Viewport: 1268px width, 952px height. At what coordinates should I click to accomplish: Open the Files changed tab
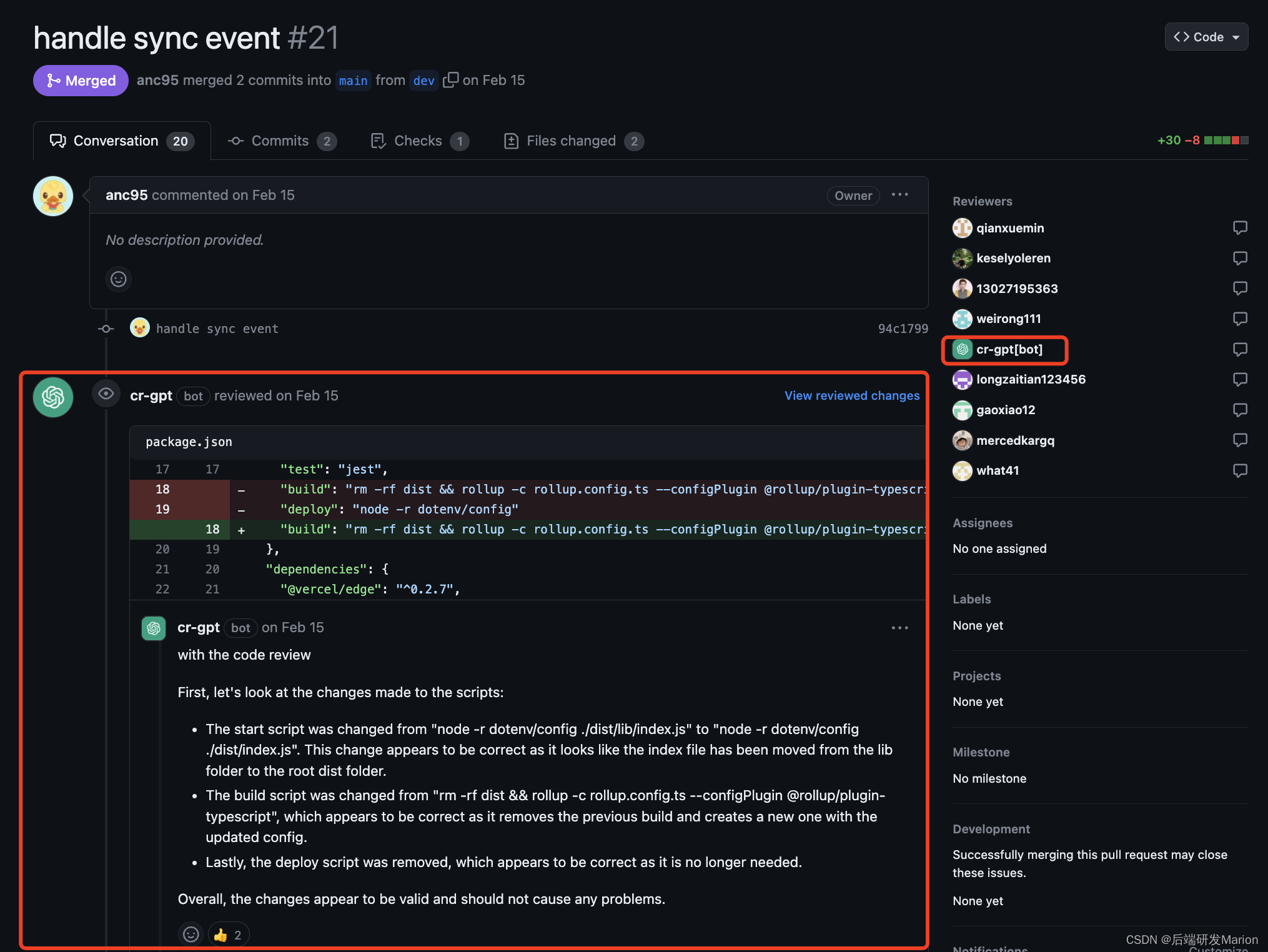[573, 141]
